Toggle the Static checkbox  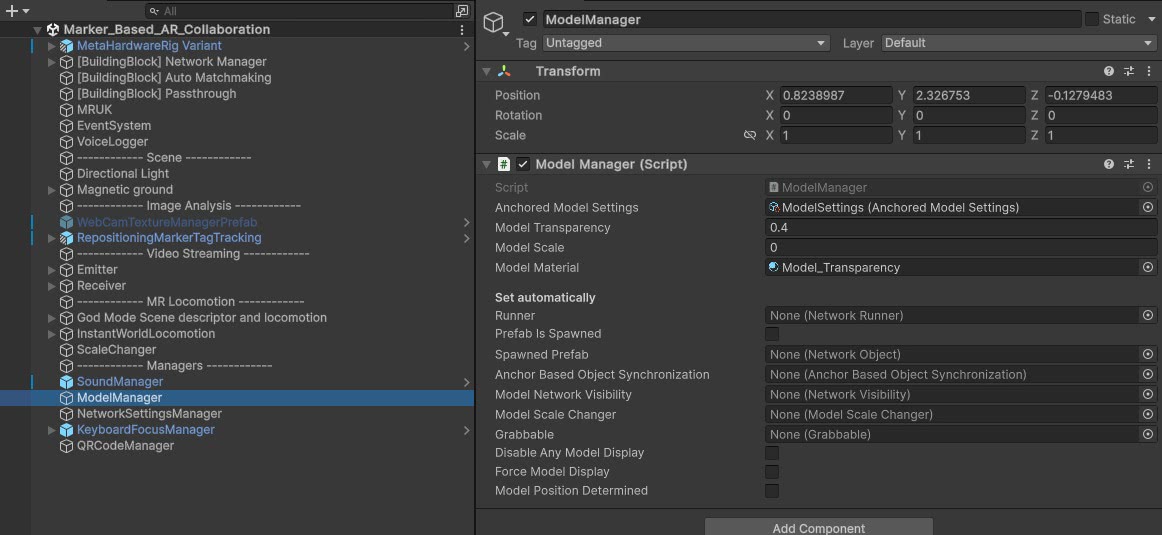1092,19
